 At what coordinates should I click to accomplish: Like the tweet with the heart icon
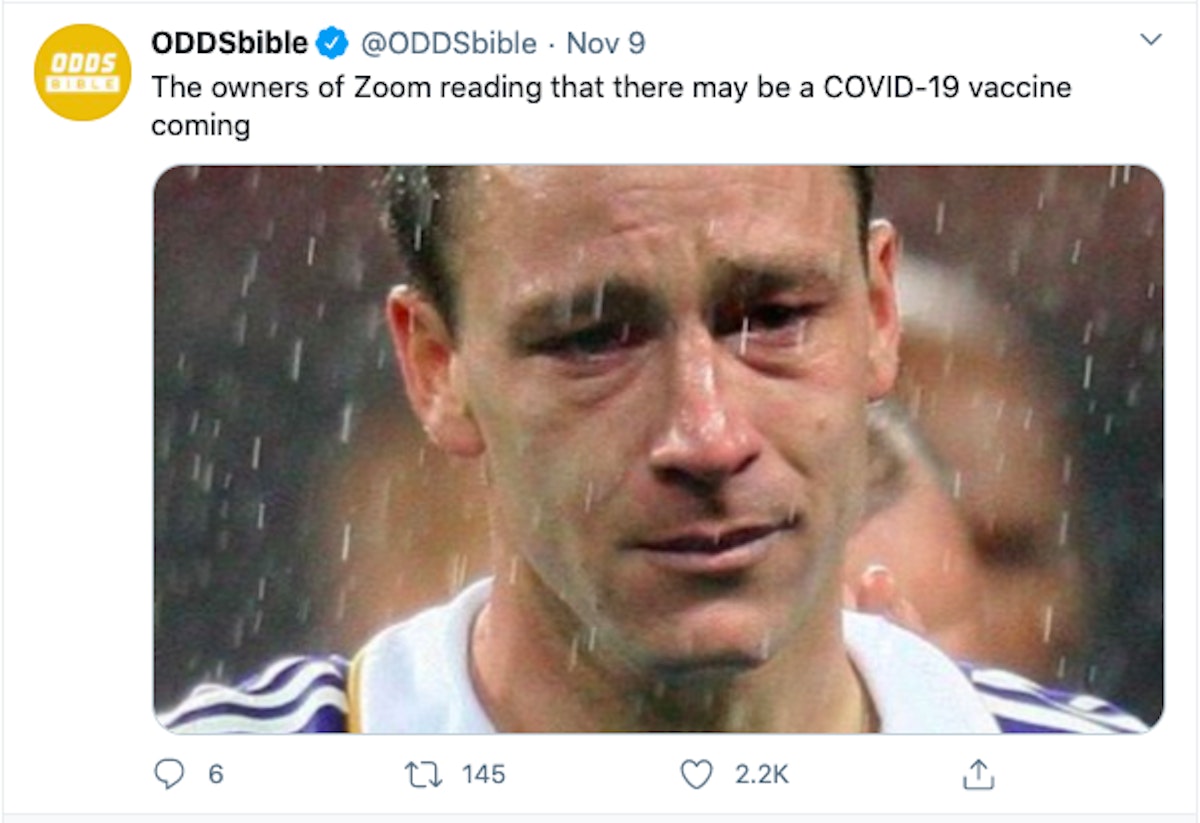pos(695,773)
